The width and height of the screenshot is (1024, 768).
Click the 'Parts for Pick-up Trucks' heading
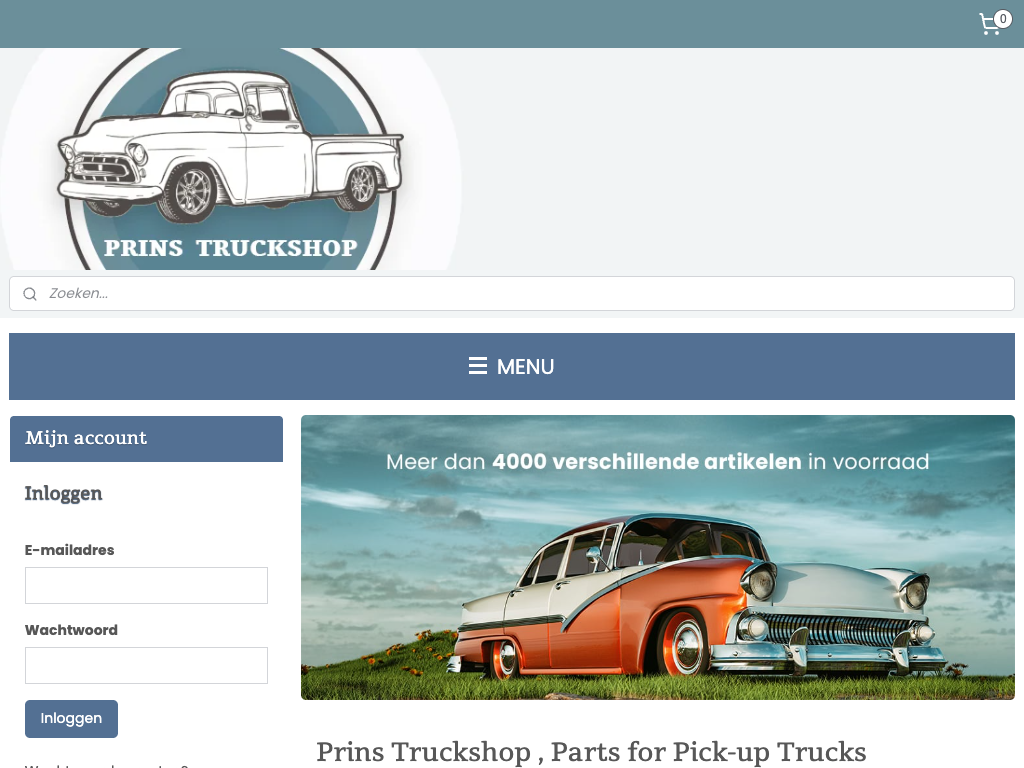click(709, 752)
